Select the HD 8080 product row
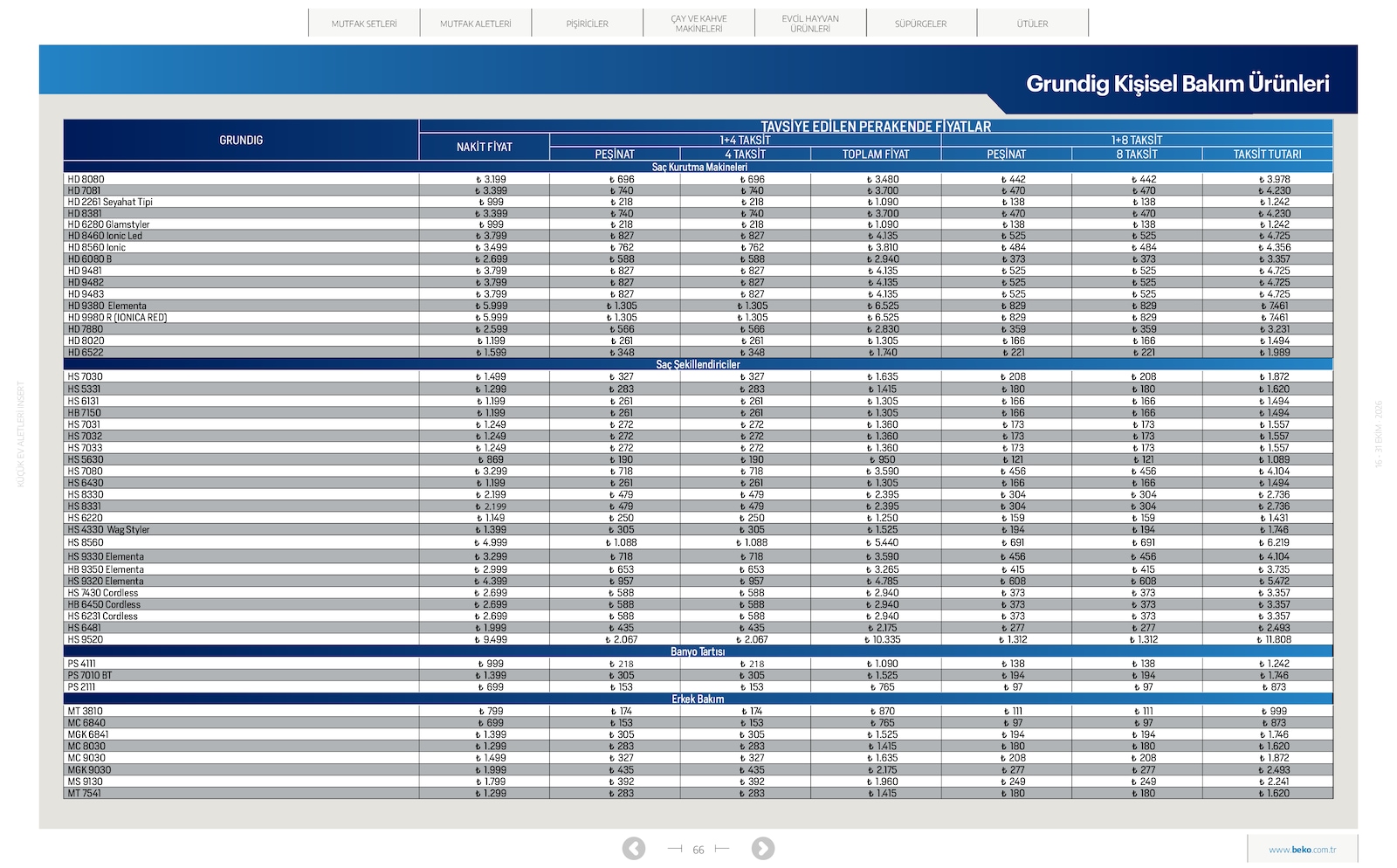1397x868 pixels. click(x=698, y=179)
